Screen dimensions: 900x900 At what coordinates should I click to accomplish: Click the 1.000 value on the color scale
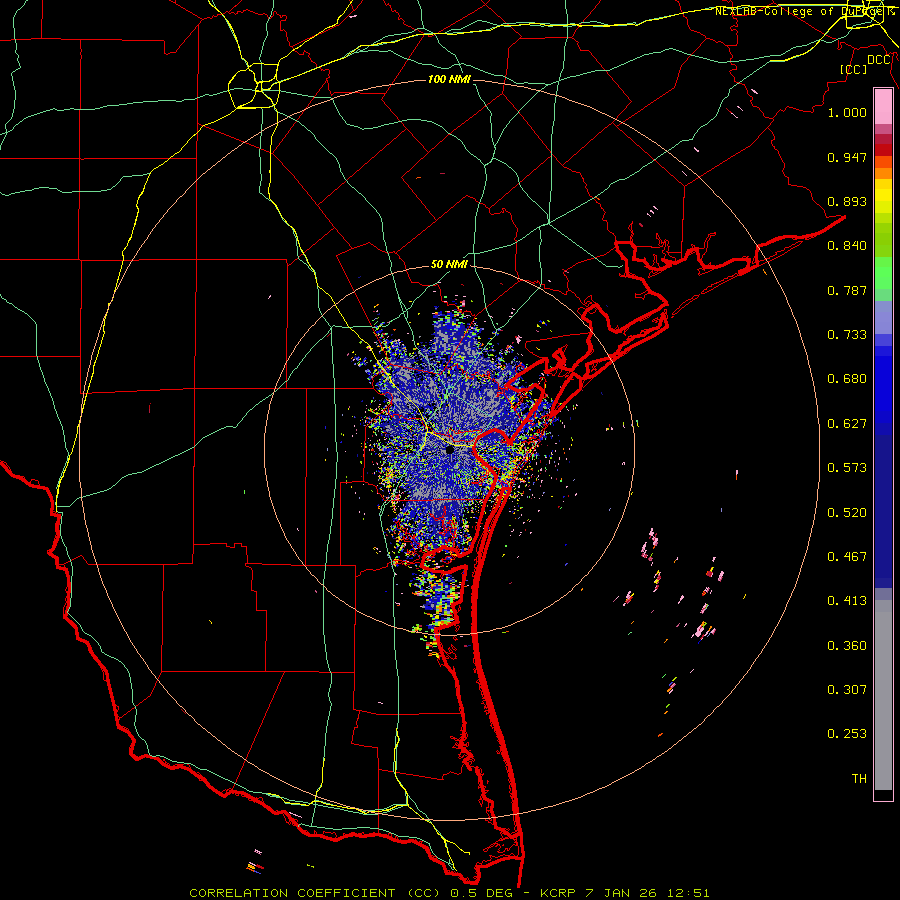847,112
